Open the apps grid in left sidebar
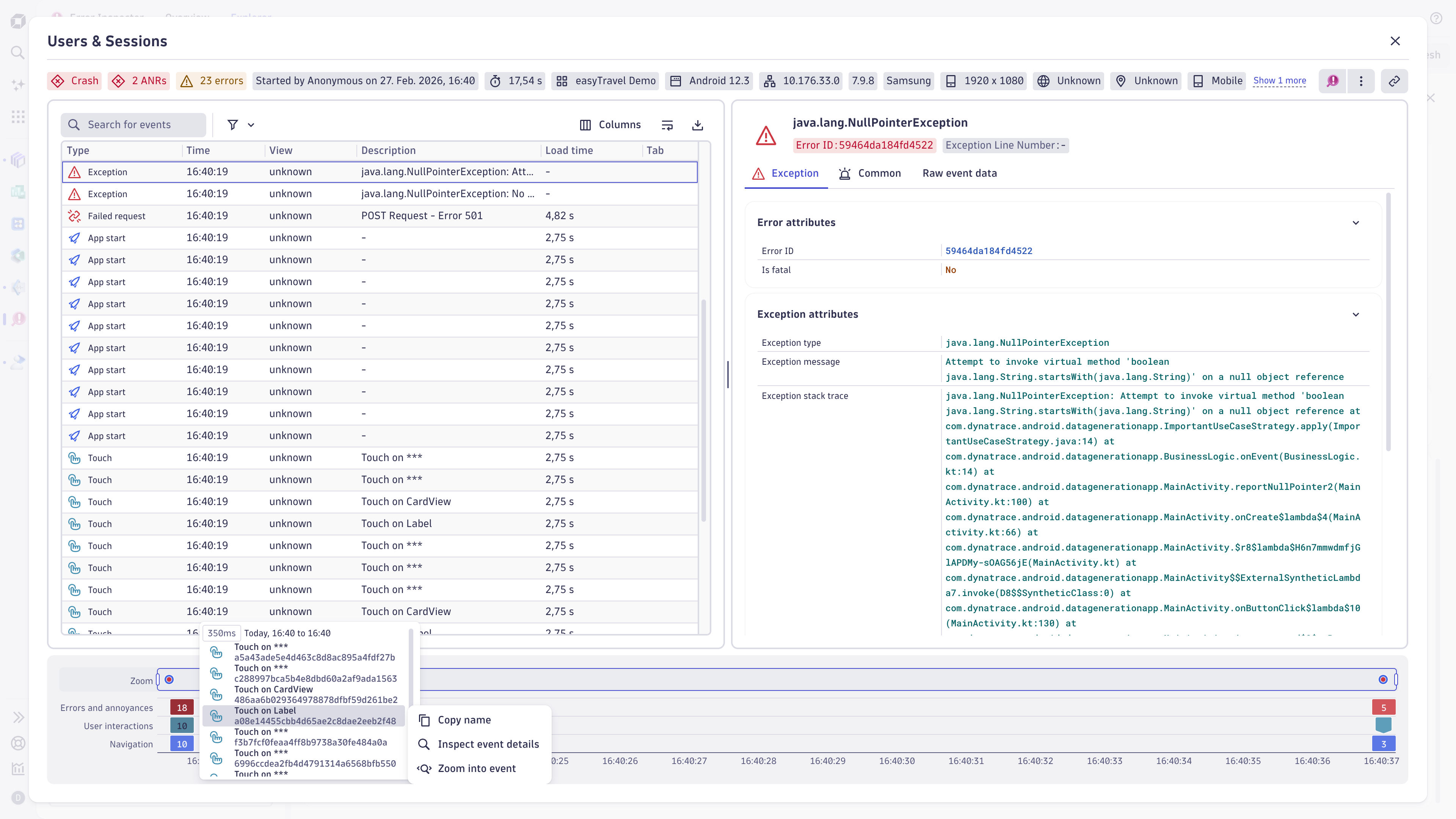Screen dimensions: 1456x819 click(17, 116)
